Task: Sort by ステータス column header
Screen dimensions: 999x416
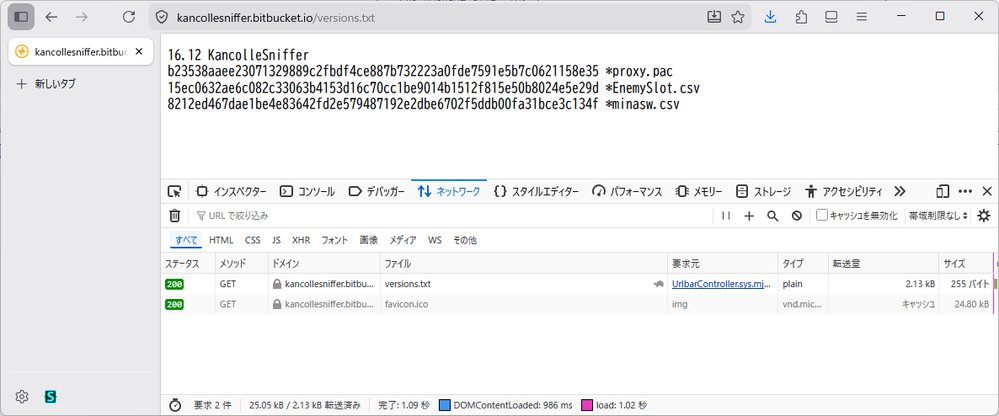Action: click(187, 263)
